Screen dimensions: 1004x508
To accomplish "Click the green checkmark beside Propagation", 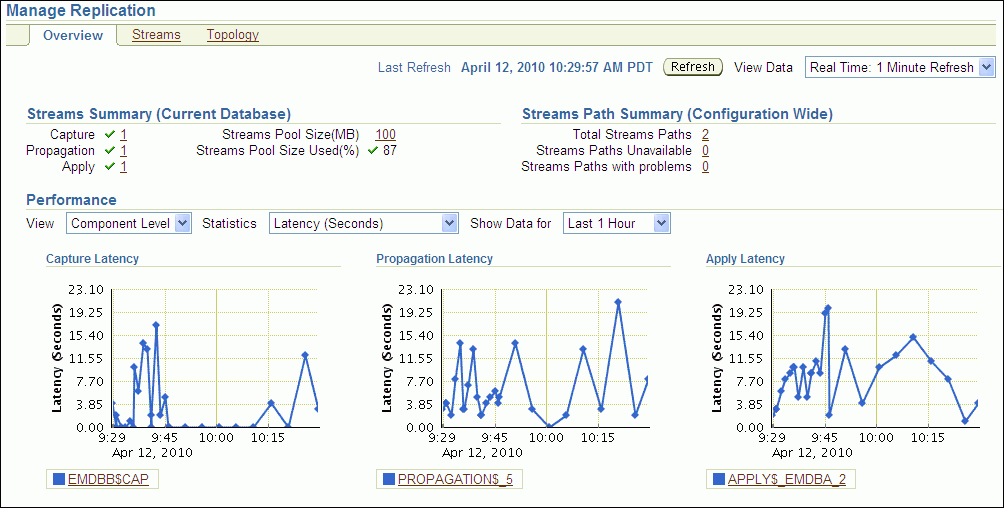I will 109,151.
